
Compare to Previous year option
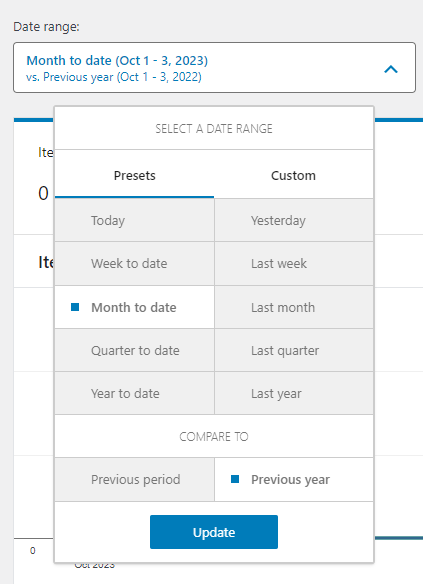tap(294, 479)
